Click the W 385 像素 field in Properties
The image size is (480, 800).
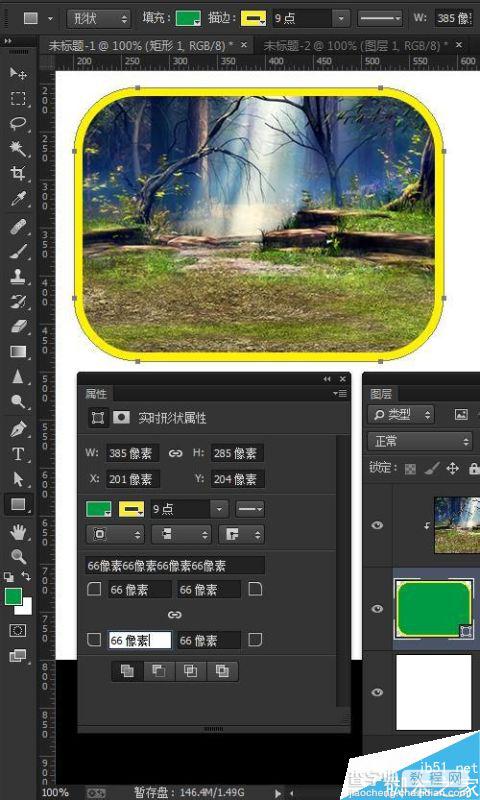coord(133,453)
